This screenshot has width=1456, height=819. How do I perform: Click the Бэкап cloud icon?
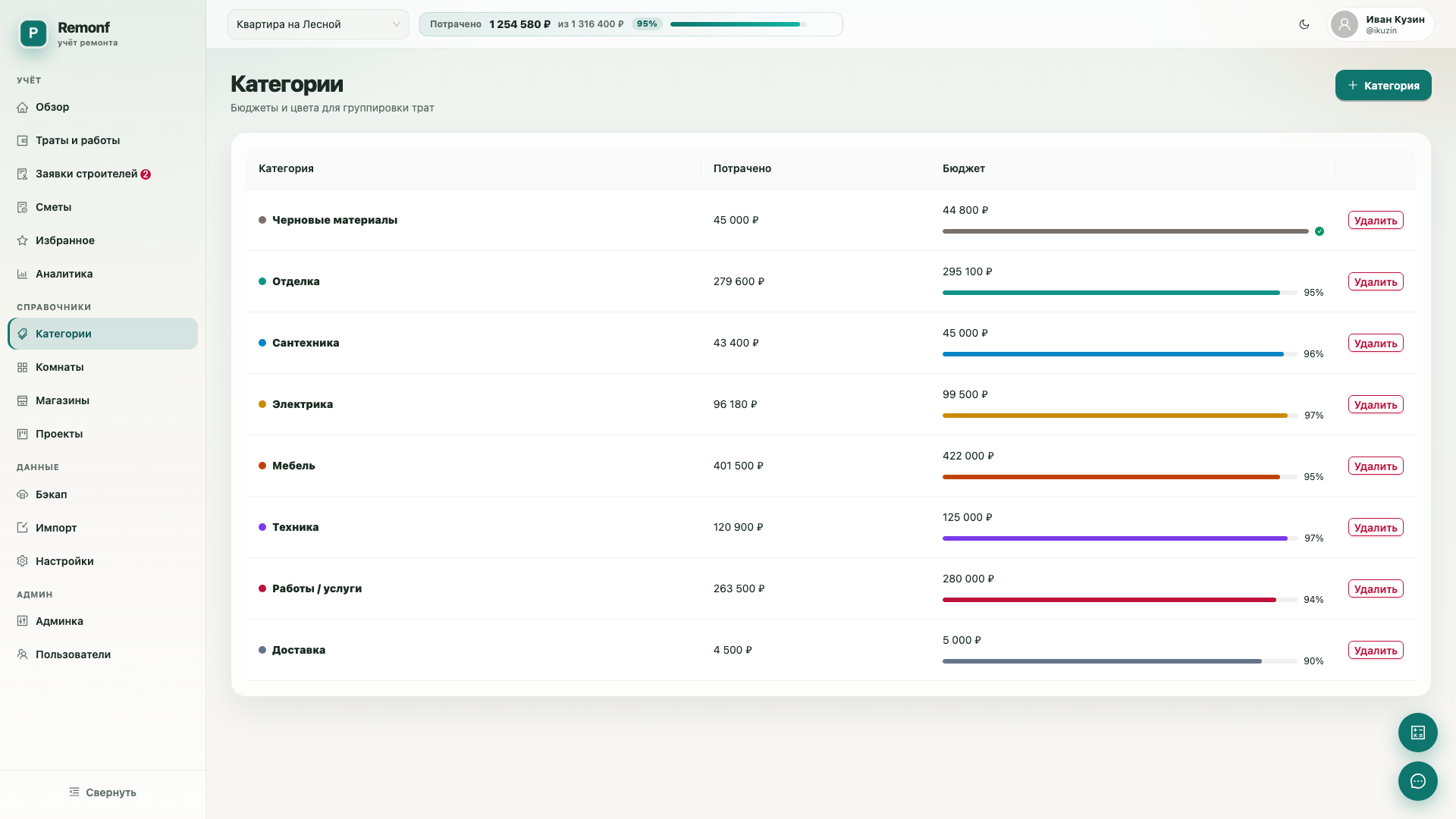[23, 494]
